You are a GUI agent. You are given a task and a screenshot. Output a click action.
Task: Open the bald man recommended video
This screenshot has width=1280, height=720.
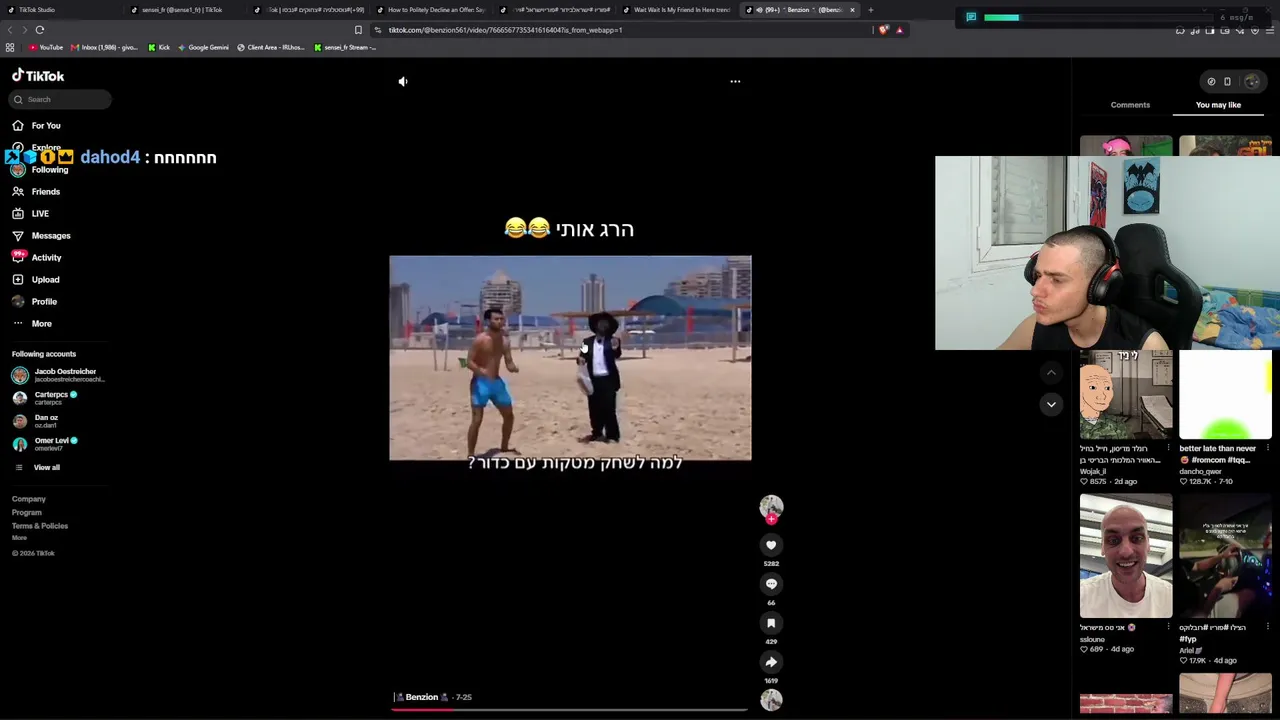(x=1126, y=556)
